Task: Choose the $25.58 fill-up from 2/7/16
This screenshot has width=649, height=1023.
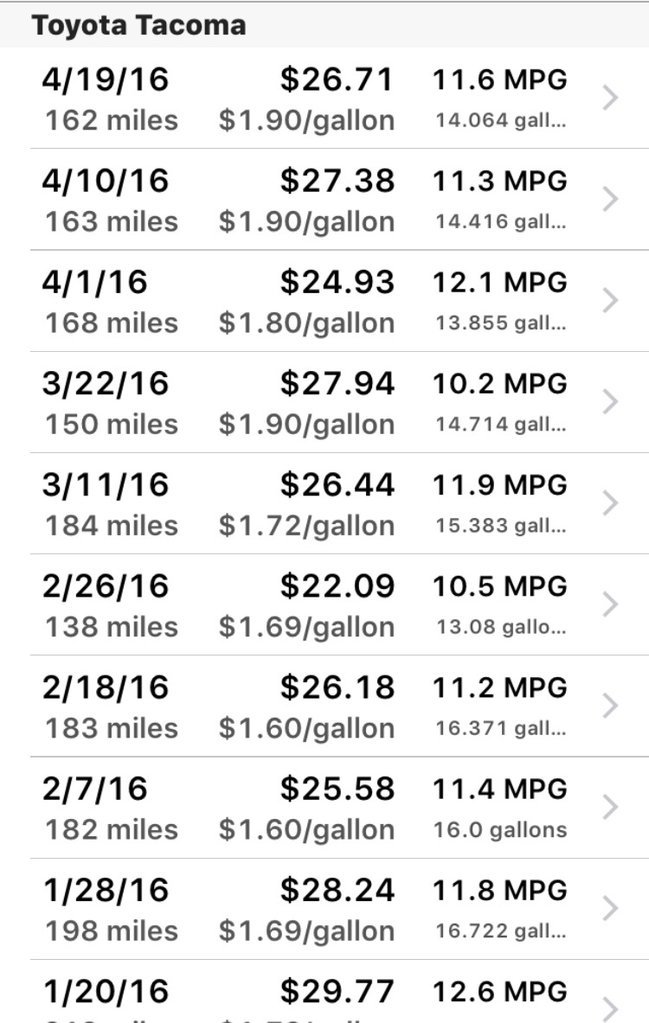Action: [324, 807]
